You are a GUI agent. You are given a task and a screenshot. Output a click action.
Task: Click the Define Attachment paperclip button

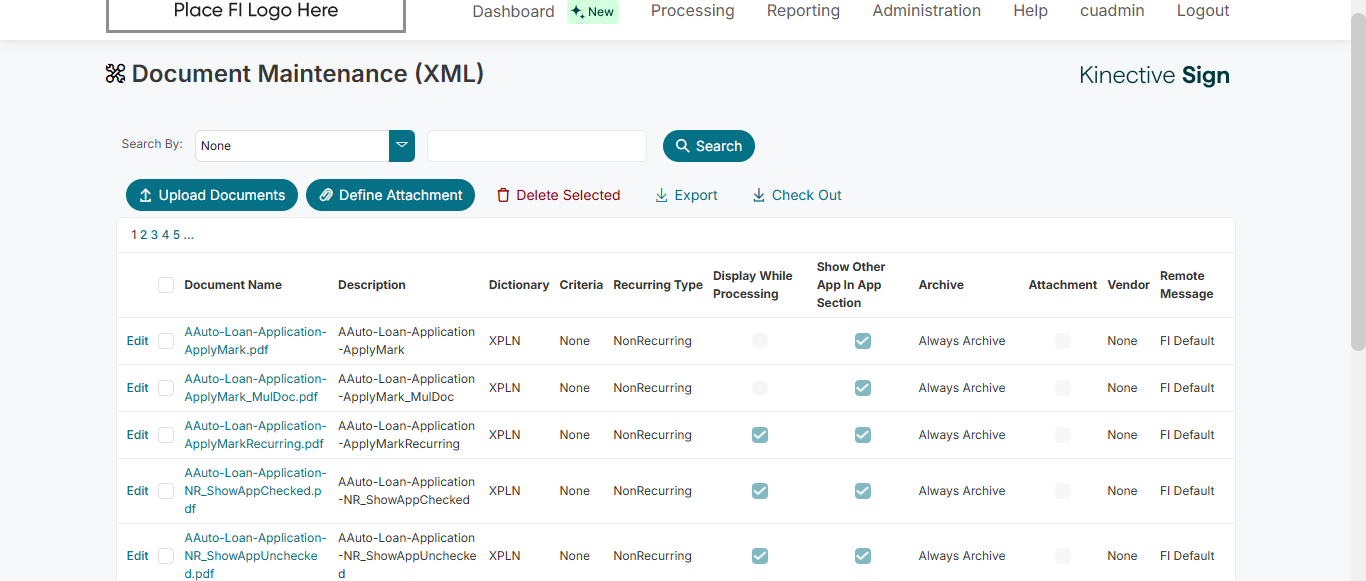pyautogui.click(x=390, y=195)
